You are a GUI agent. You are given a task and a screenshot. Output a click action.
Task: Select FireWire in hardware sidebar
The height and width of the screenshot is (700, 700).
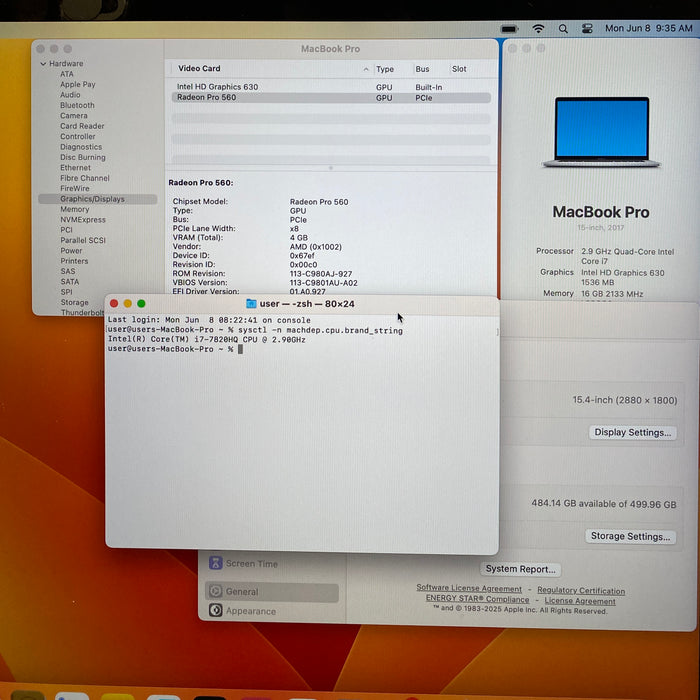click(x=75, y=188)
